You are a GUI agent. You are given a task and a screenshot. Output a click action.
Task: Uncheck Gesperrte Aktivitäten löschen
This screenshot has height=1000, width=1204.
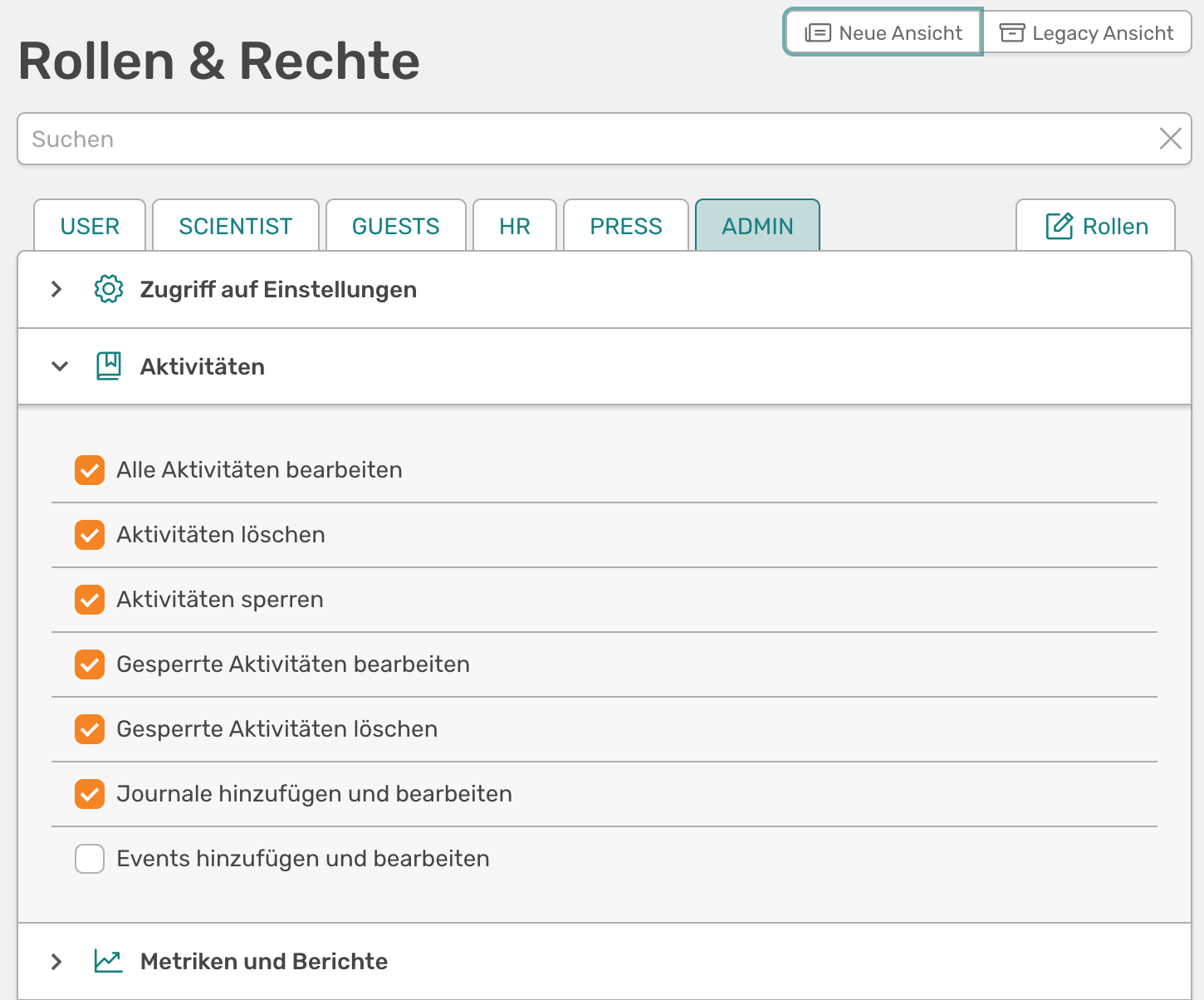point(90,729)
